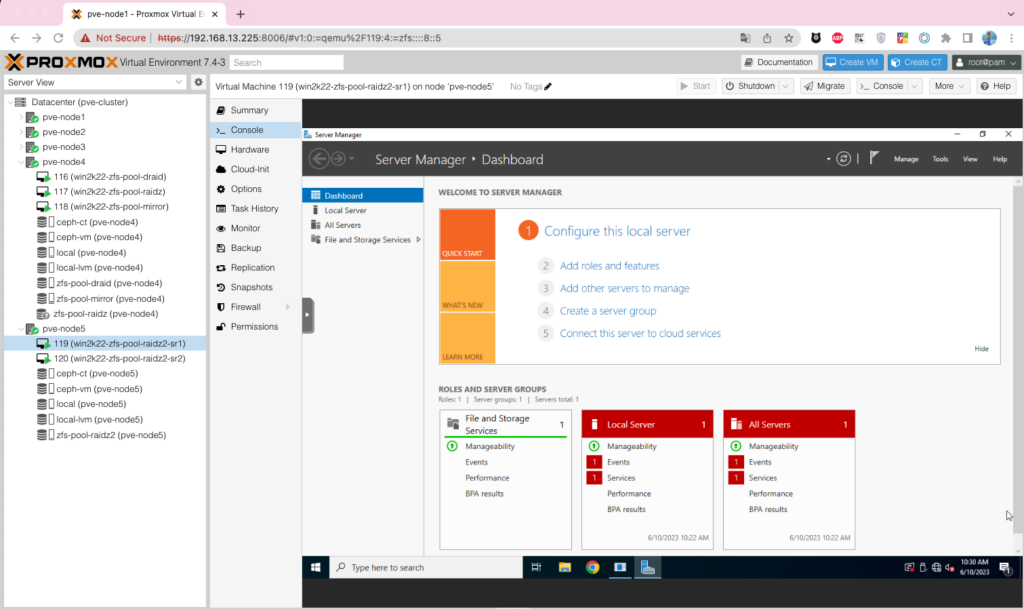Open All Servers Services red badge
The height and width of the screenshot is (609, 1024).
(736, 478)
